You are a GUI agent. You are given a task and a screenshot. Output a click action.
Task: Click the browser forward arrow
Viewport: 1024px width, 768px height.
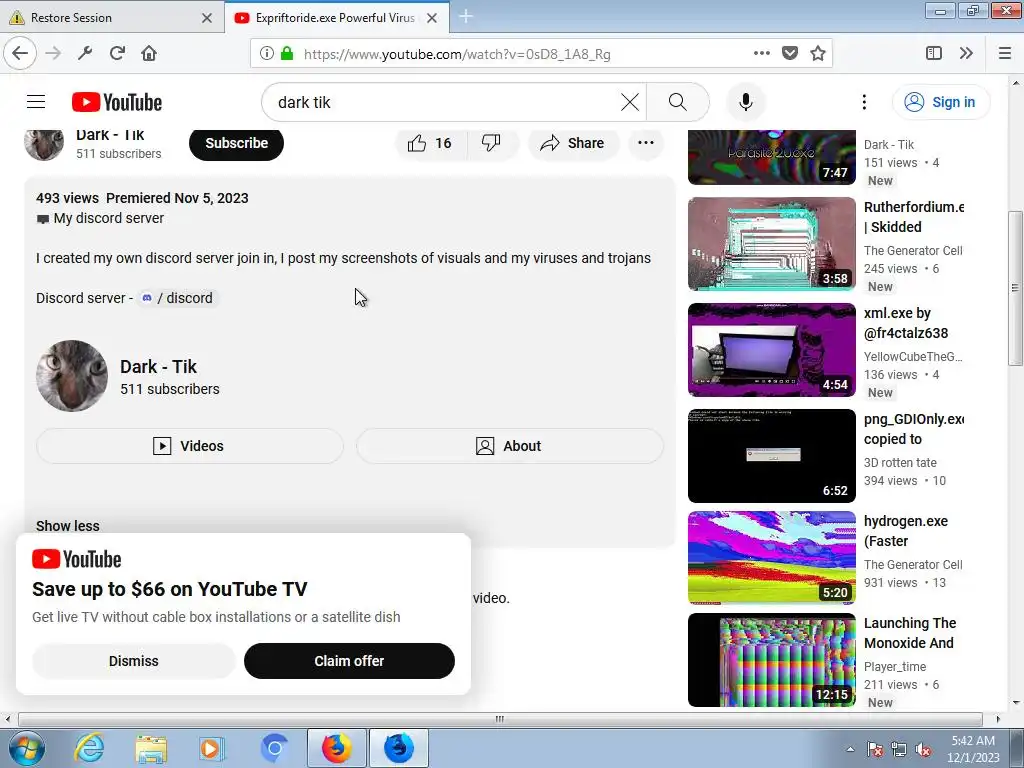(54, 54)
